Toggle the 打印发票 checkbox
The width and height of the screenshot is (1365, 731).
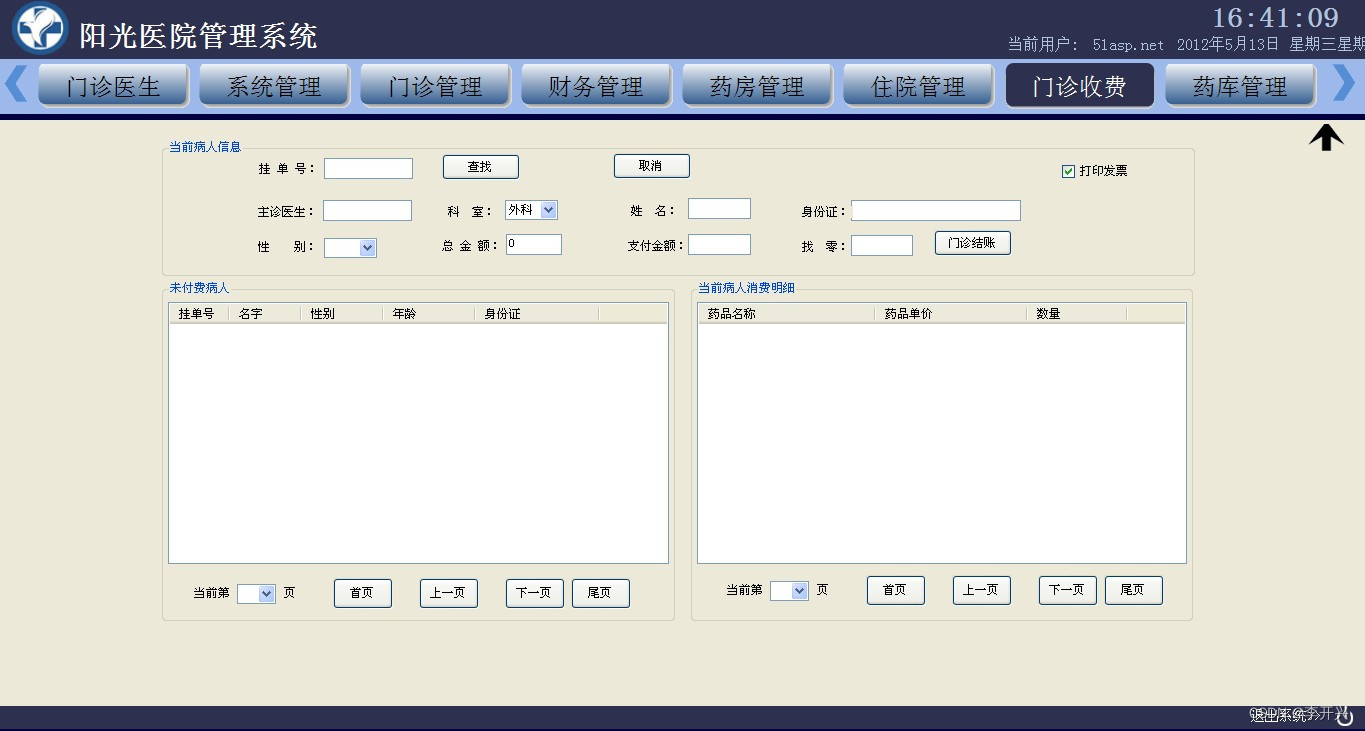click(1068, 171)
